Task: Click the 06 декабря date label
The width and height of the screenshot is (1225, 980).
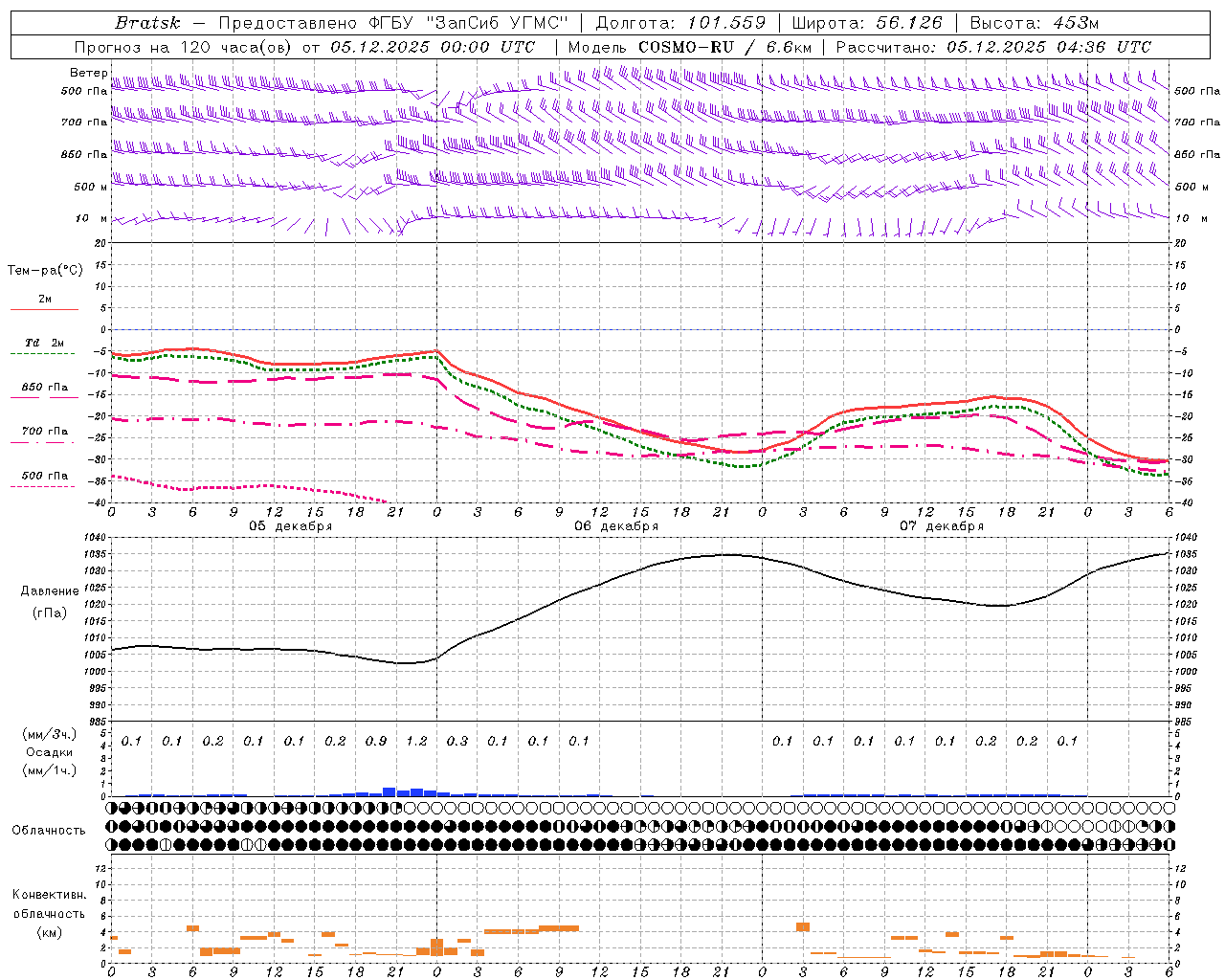Action: (616, 526)
